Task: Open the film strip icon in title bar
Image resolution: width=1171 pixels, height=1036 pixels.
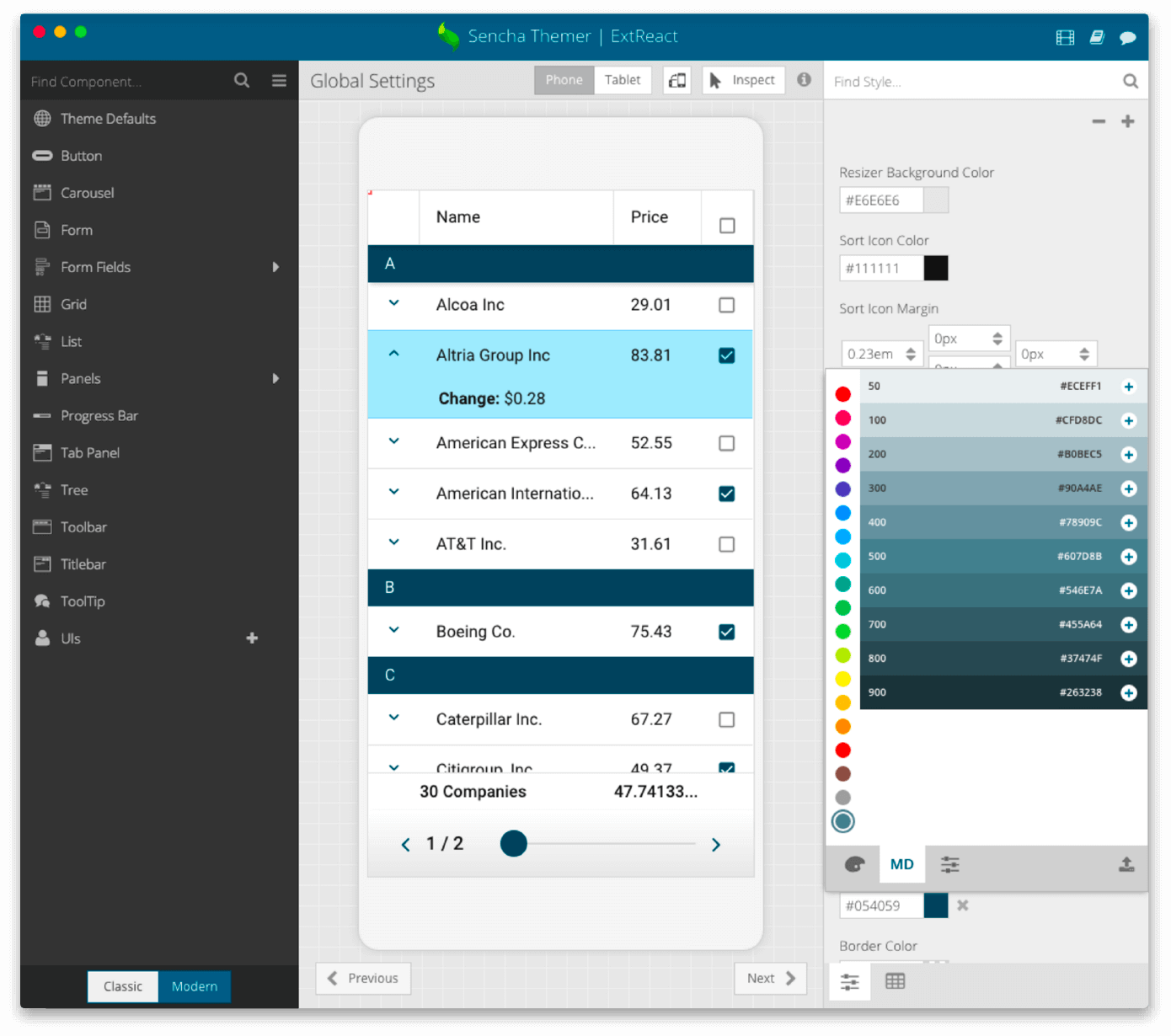Action: pyautogui.click(x=1065, y=37)
